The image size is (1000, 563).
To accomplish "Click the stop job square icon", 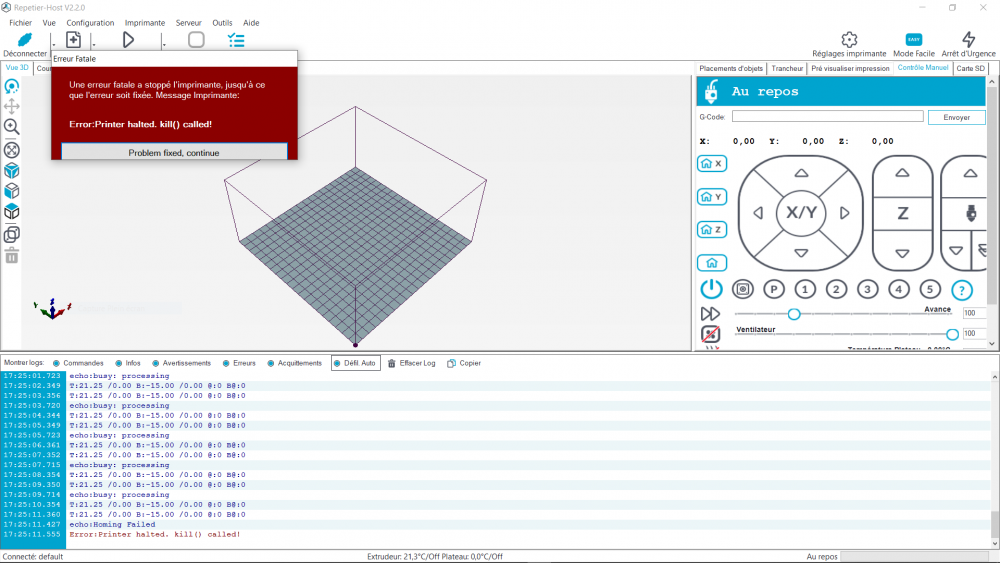I will [x=196, y=40].
